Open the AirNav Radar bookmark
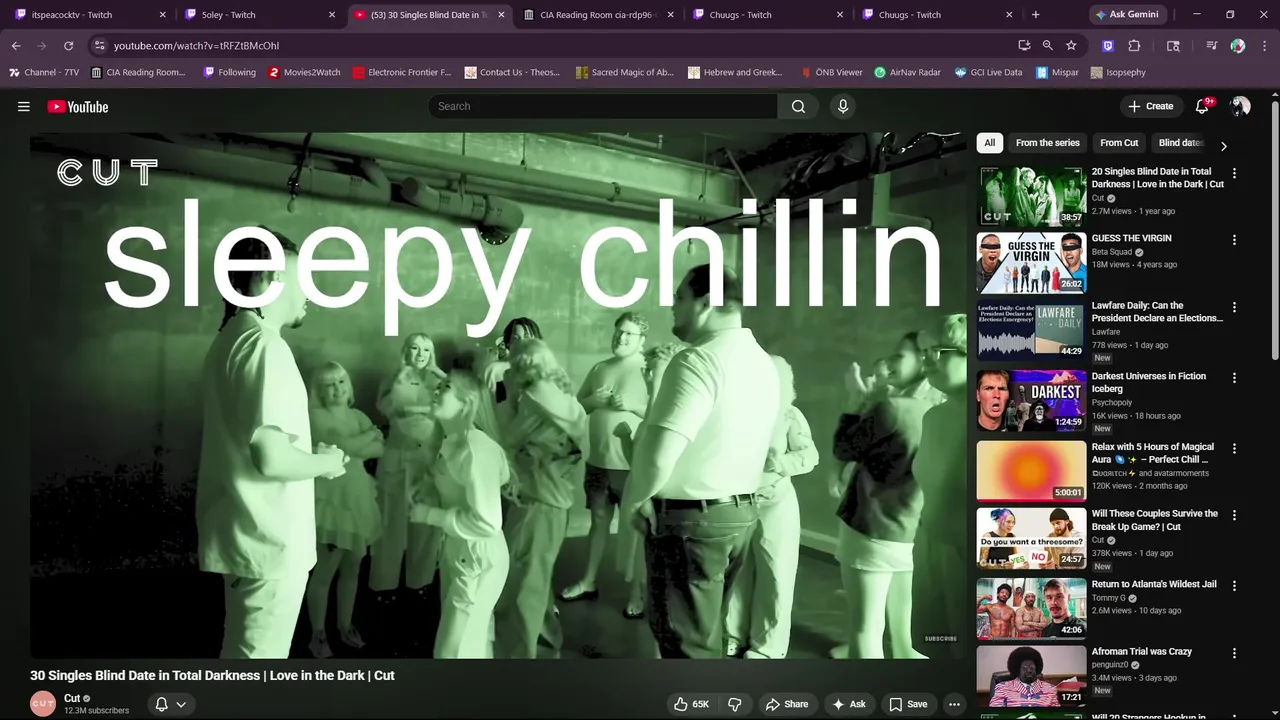 pyautogui.click(x=907, y=72)
